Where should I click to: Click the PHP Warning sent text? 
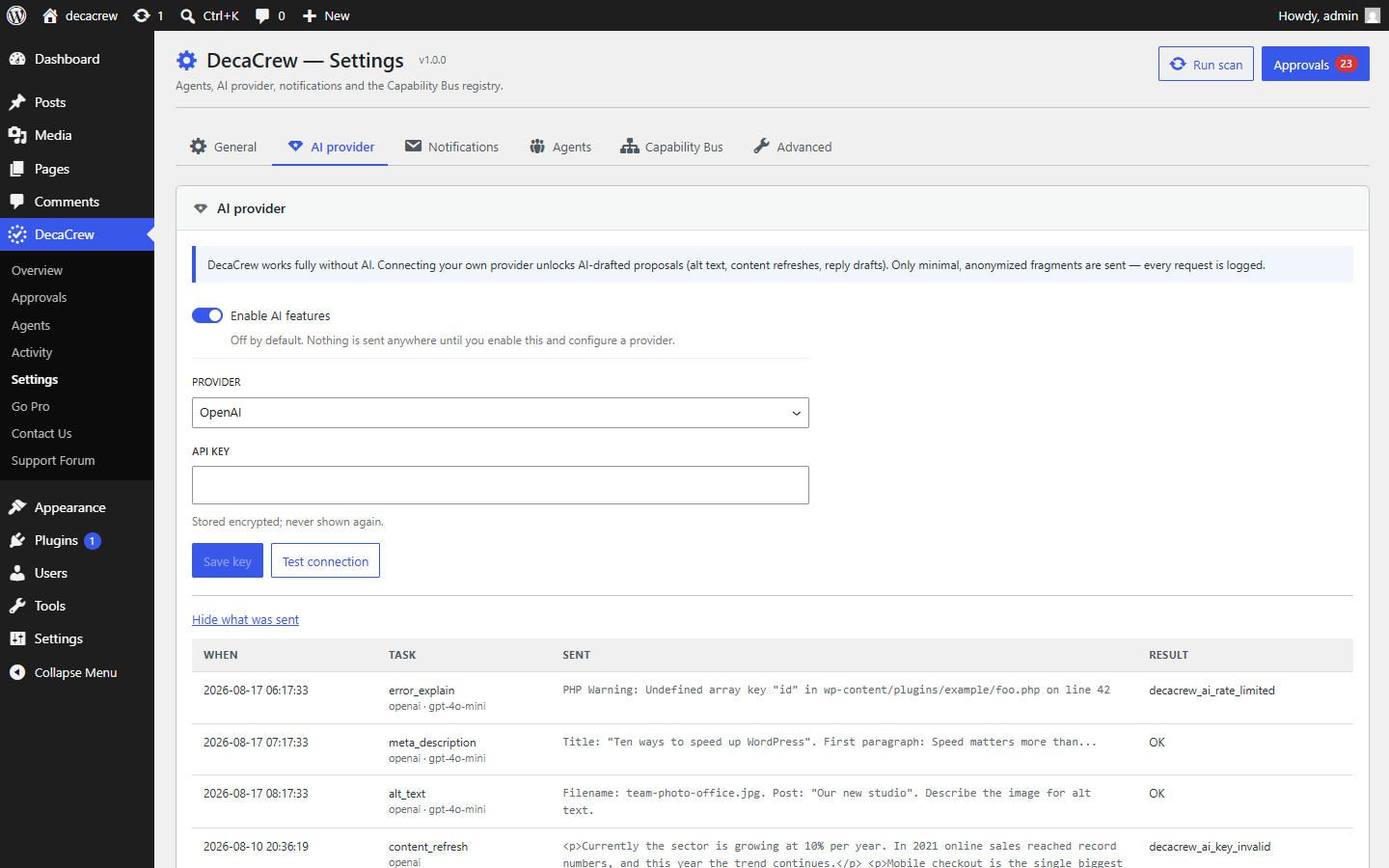point(836,691)
